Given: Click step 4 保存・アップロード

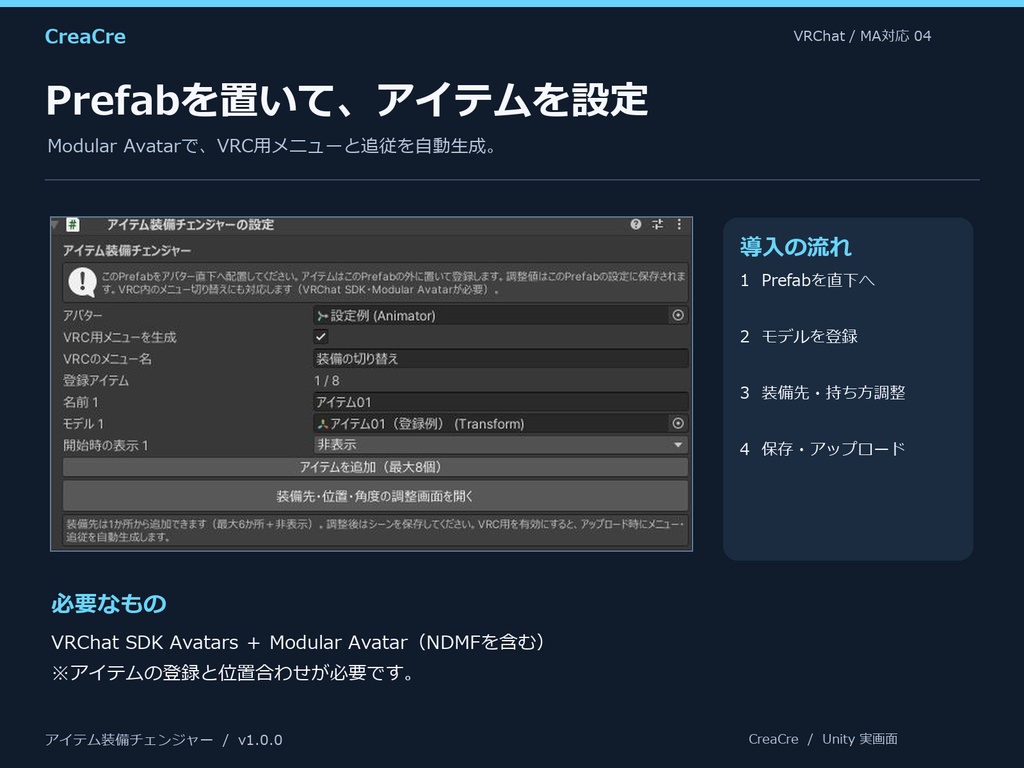Looking at the screenshot, I should pos(822,449).
